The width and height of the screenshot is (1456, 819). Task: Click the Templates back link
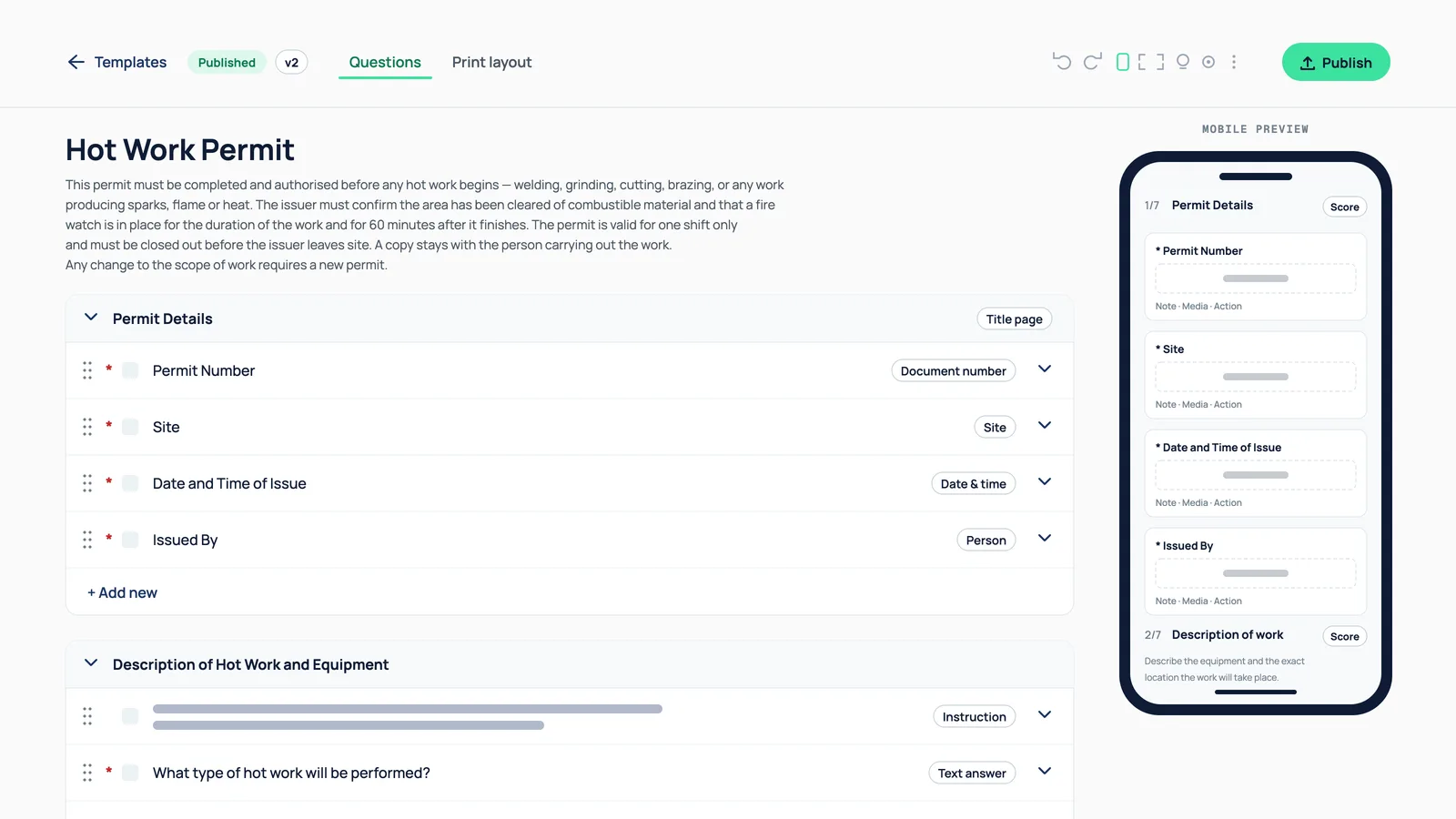tap(130, 62)
